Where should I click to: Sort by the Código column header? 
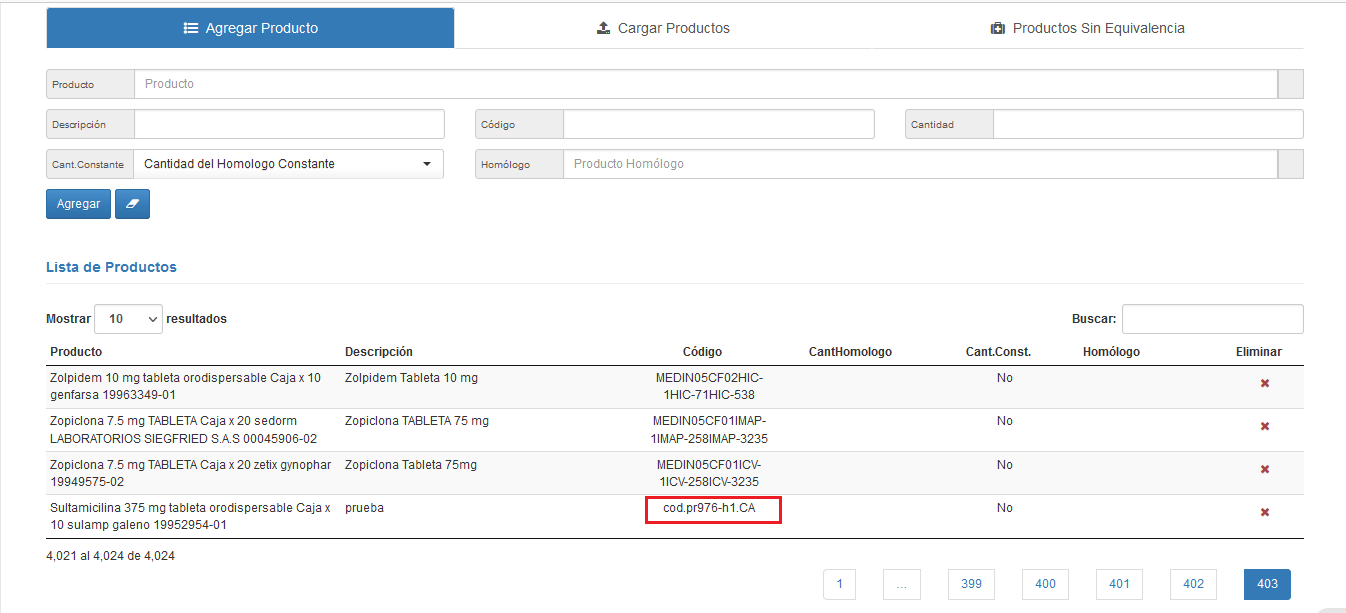coord(702,352)
